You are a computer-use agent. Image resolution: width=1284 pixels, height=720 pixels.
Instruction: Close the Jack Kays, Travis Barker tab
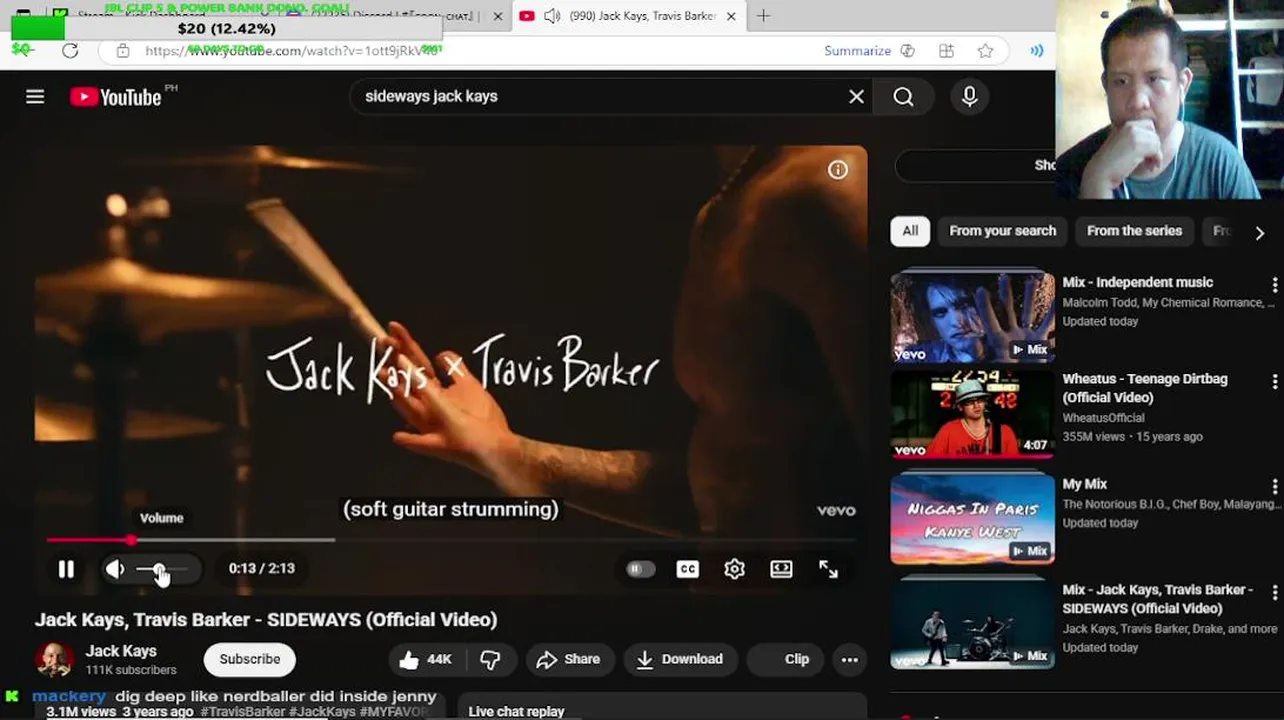[731, 16]
